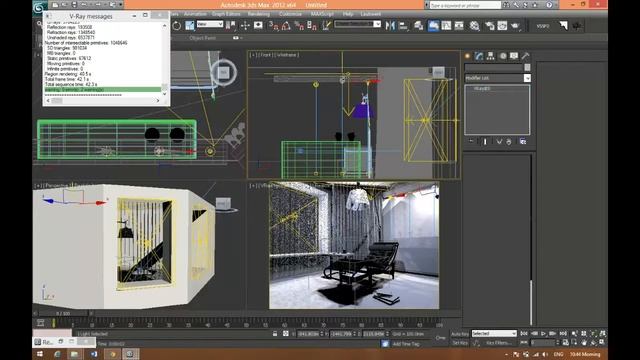The height and width of the screenshot is (360, 640).
Task: Remove modifier from the stack
Action: click(509, 142)
